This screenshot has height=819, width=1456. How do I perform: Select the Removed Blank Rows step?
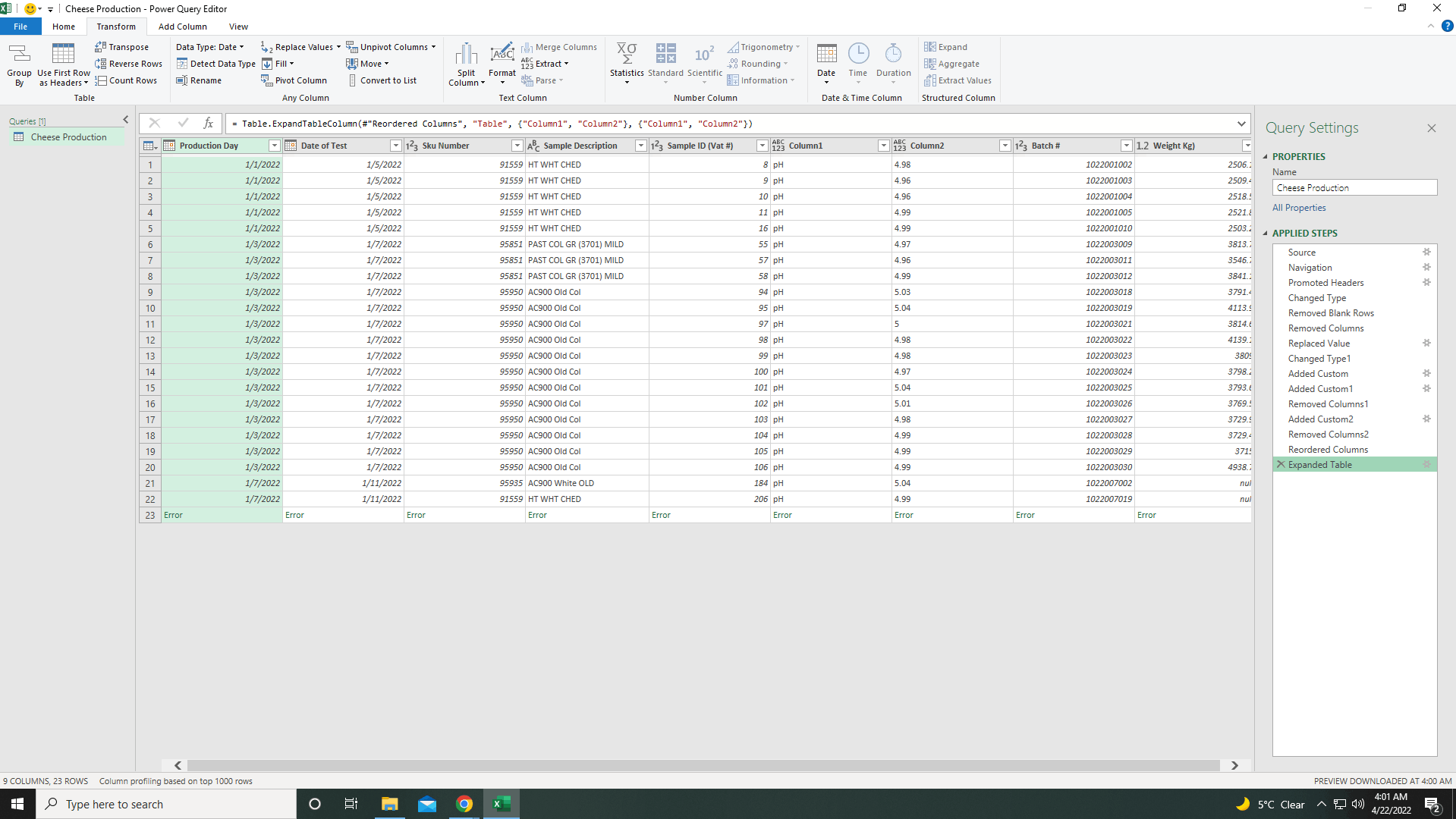click(1331, 312)
